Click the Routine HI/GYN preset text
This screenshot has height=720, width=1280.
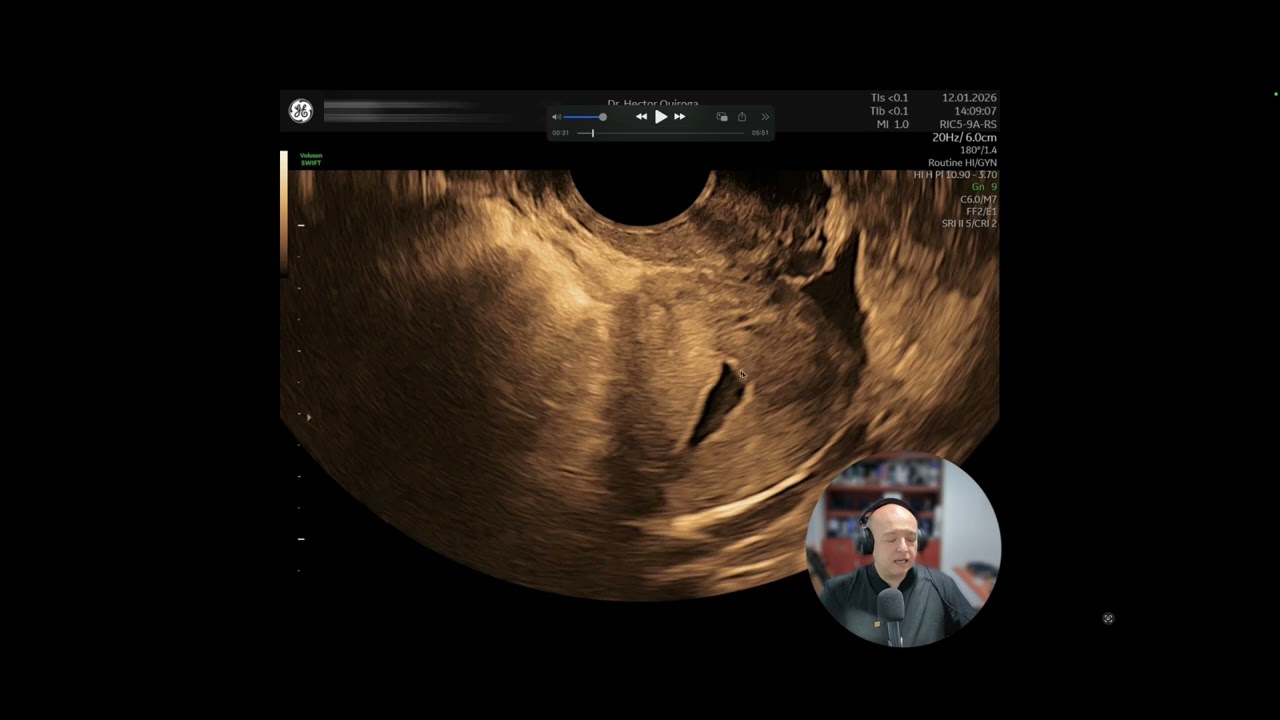pyautogui.click(x=962, y=163)
